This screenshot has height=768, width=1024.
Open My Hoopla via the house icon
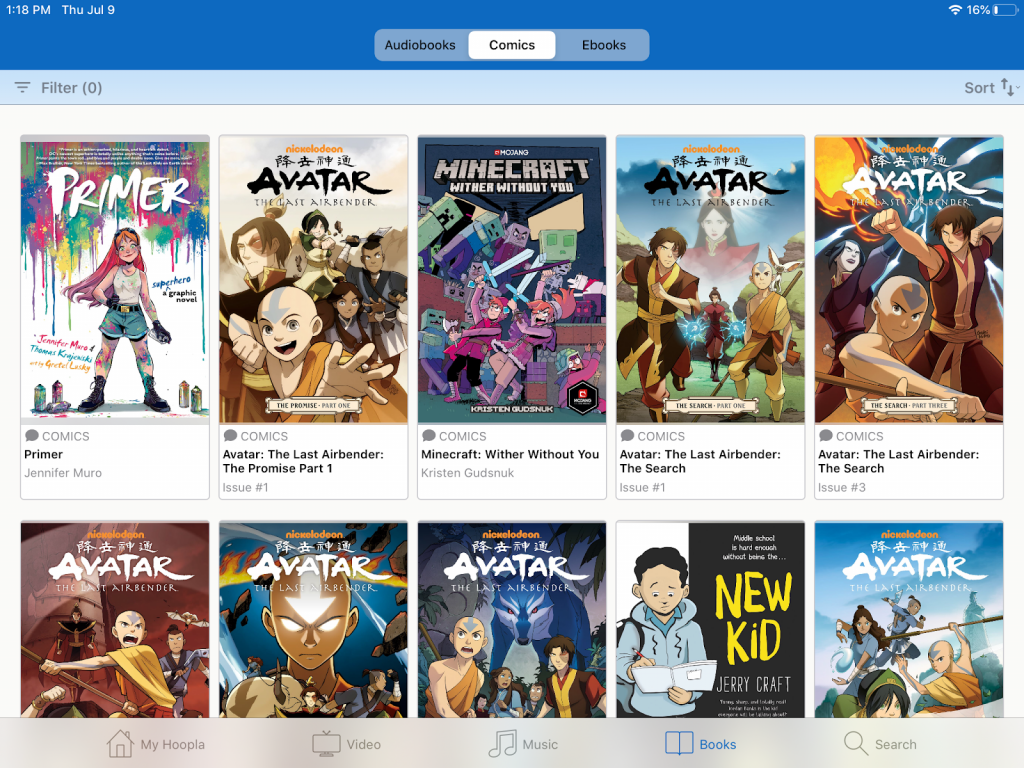120,744
